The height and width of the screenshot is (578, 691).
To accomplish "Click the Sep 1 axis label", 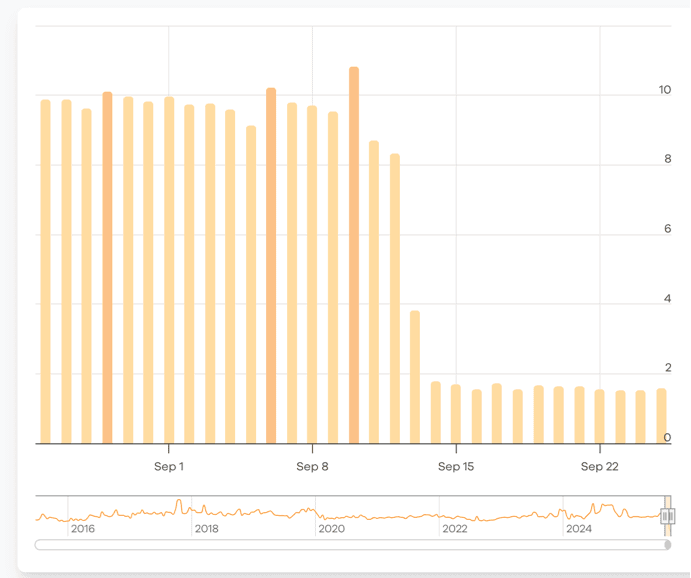I will (169, 467).
